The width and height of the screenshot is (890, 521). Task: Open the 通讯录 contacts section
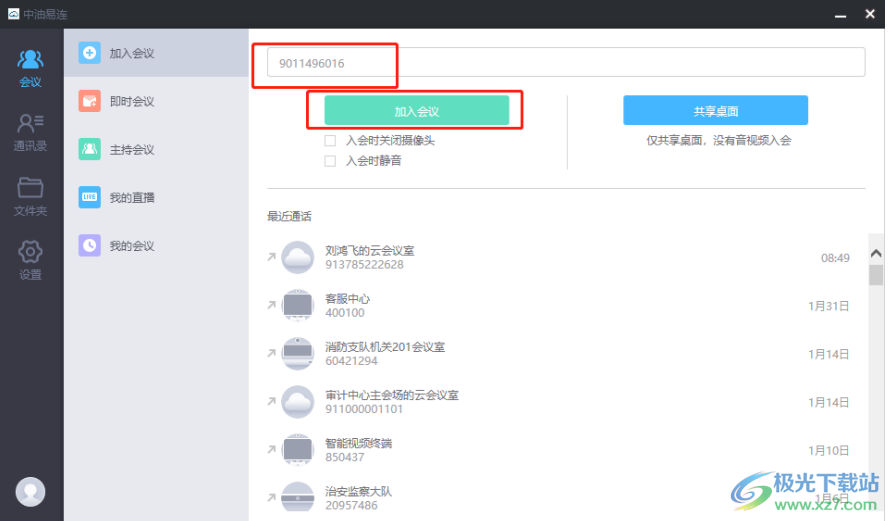pyautogui.click(x=31, y=132)
